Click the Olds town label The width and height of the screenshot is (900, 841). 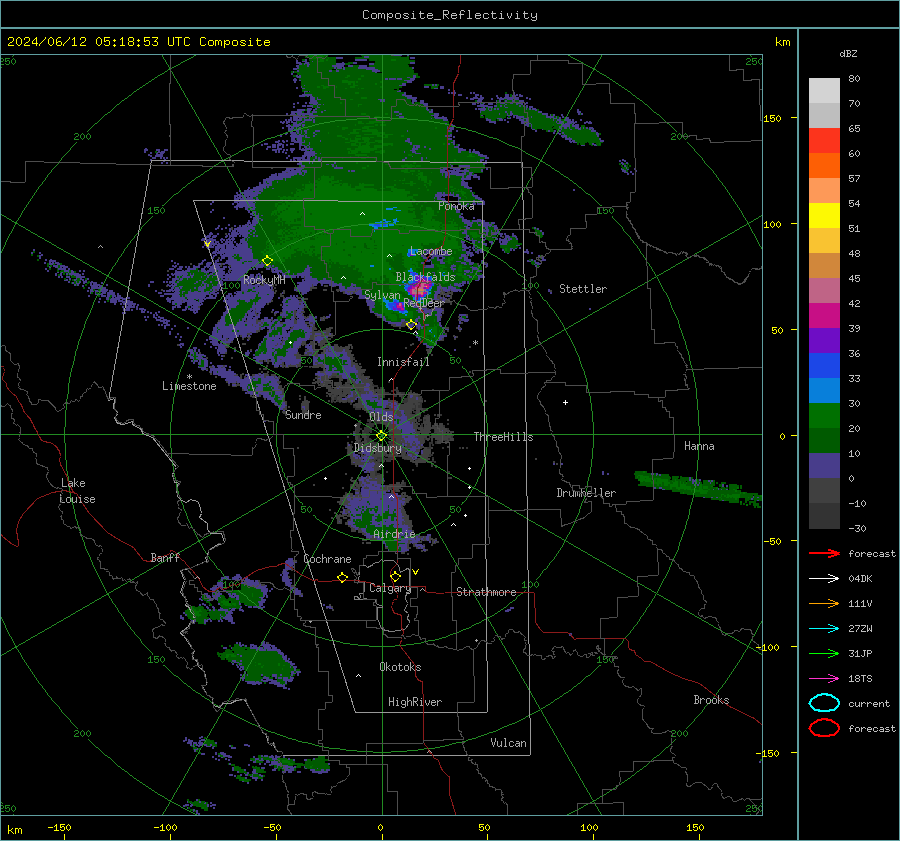coord(381,416)
